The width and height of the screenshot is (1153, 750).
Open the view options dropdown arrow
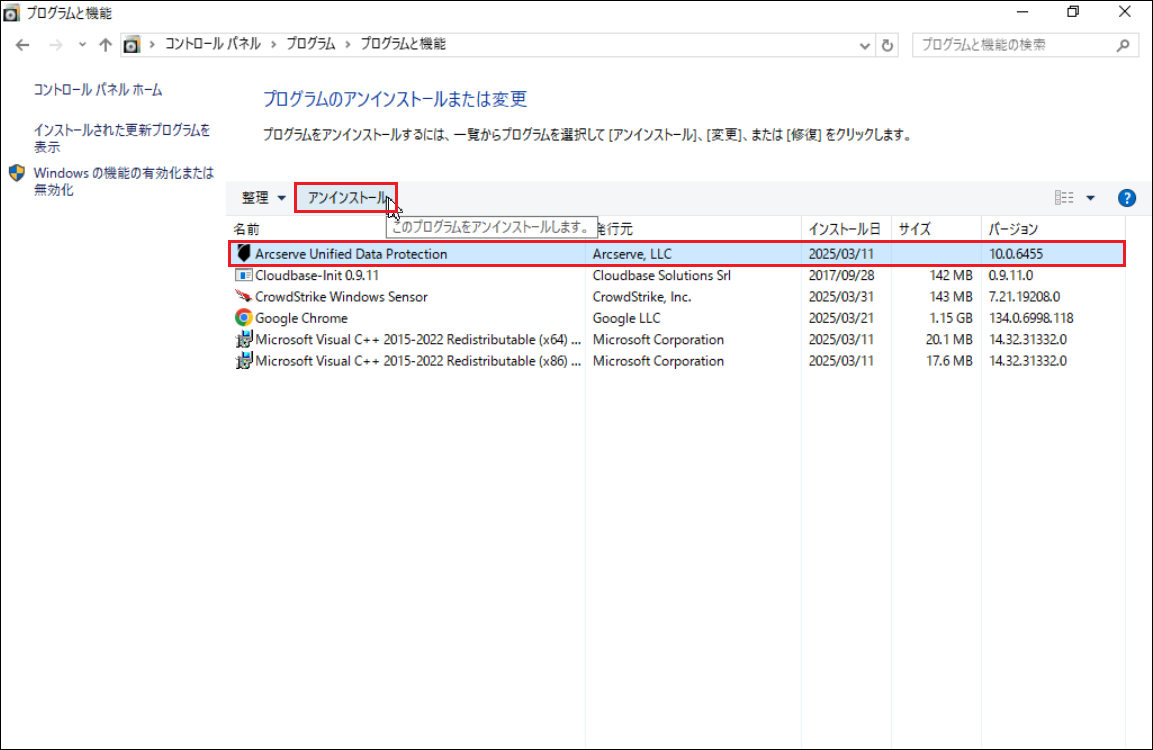coord(1090,198)
